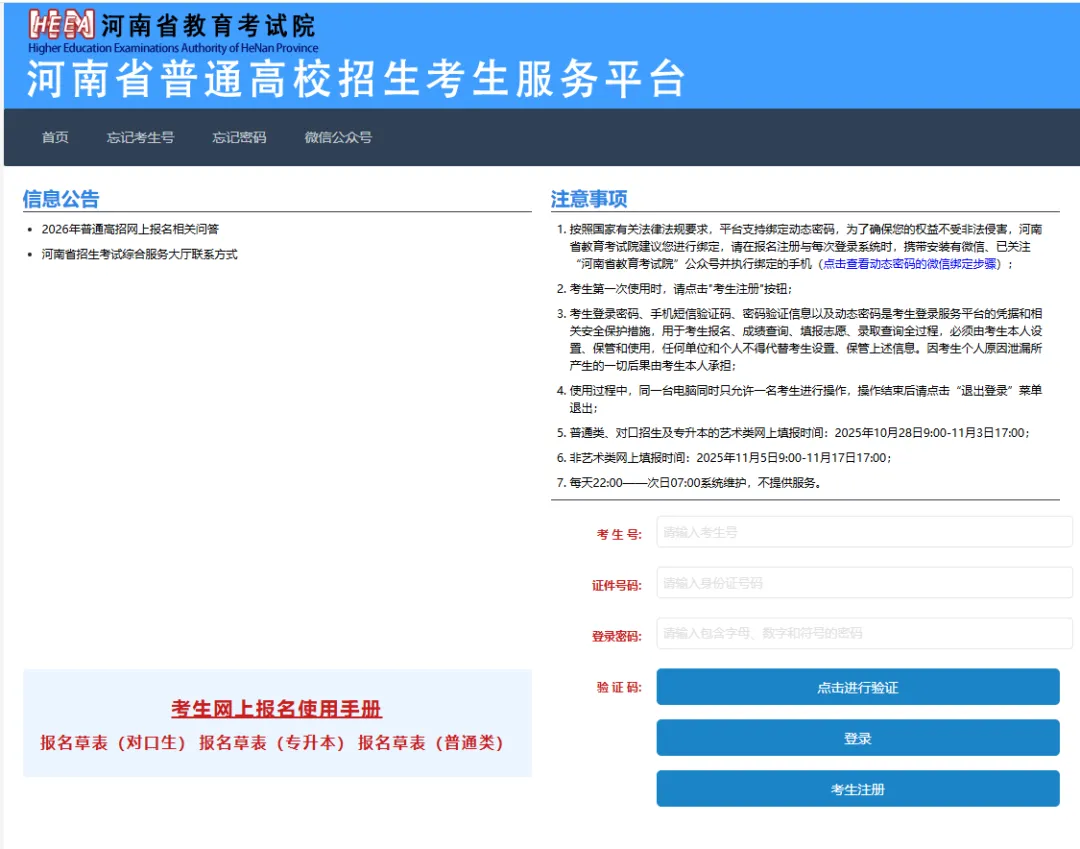
Task: Open the 忘记考生号 navigation item
Action: 141,137
